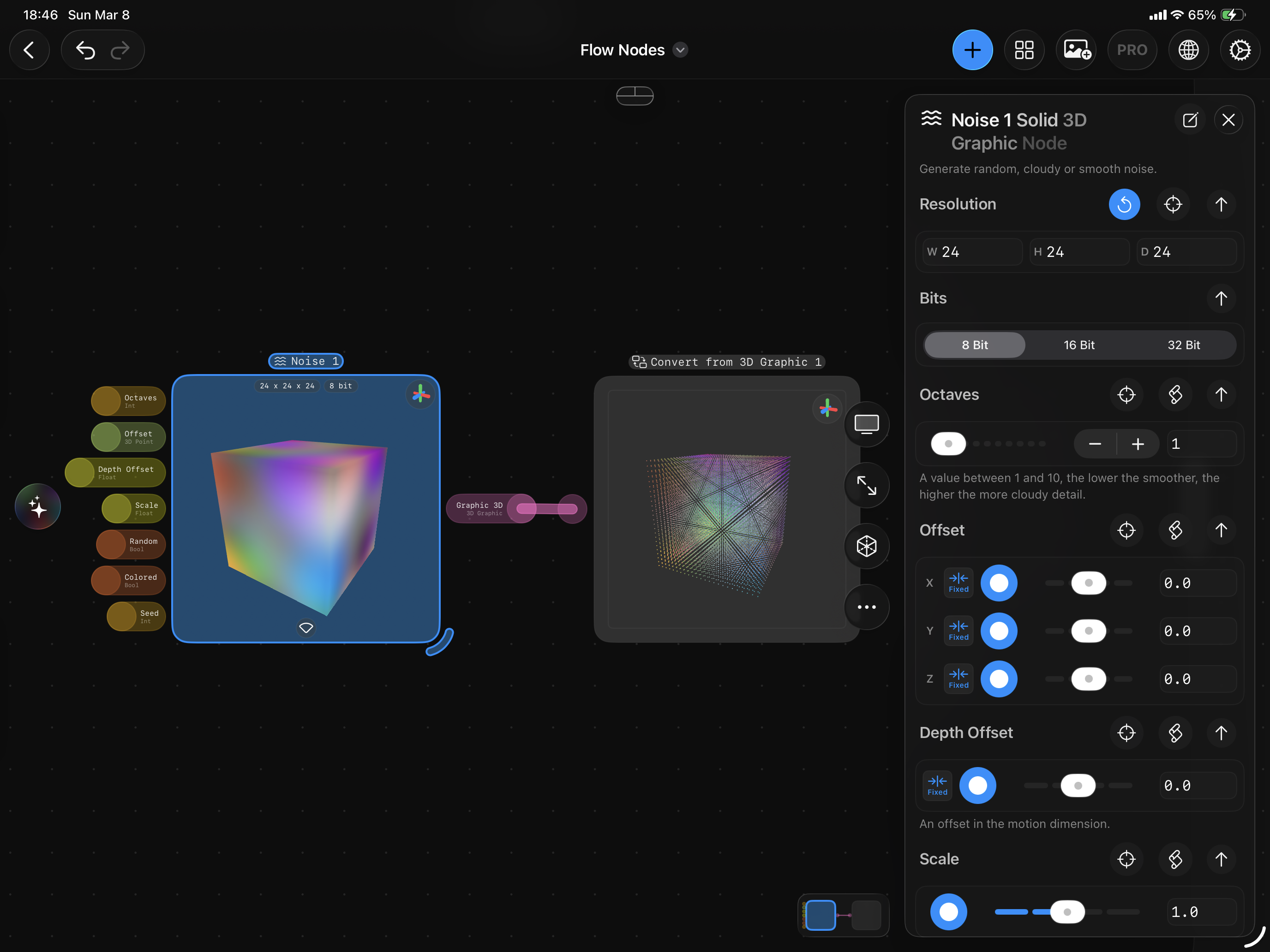The height and width of the screenshot is (952, 1270).
Task: Expand the three-dots more options menu
Action: coord(866,607)
